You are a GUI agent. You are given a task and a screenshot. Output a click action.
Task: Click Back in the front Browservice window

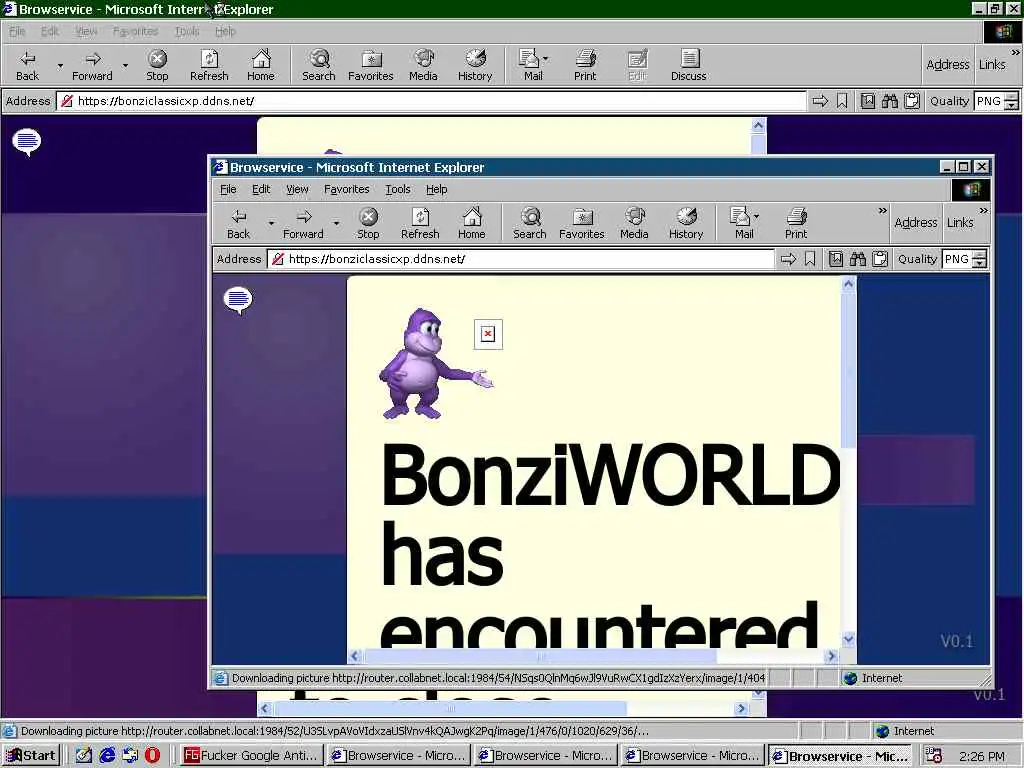pyautogui.click(x=238, y=223)
